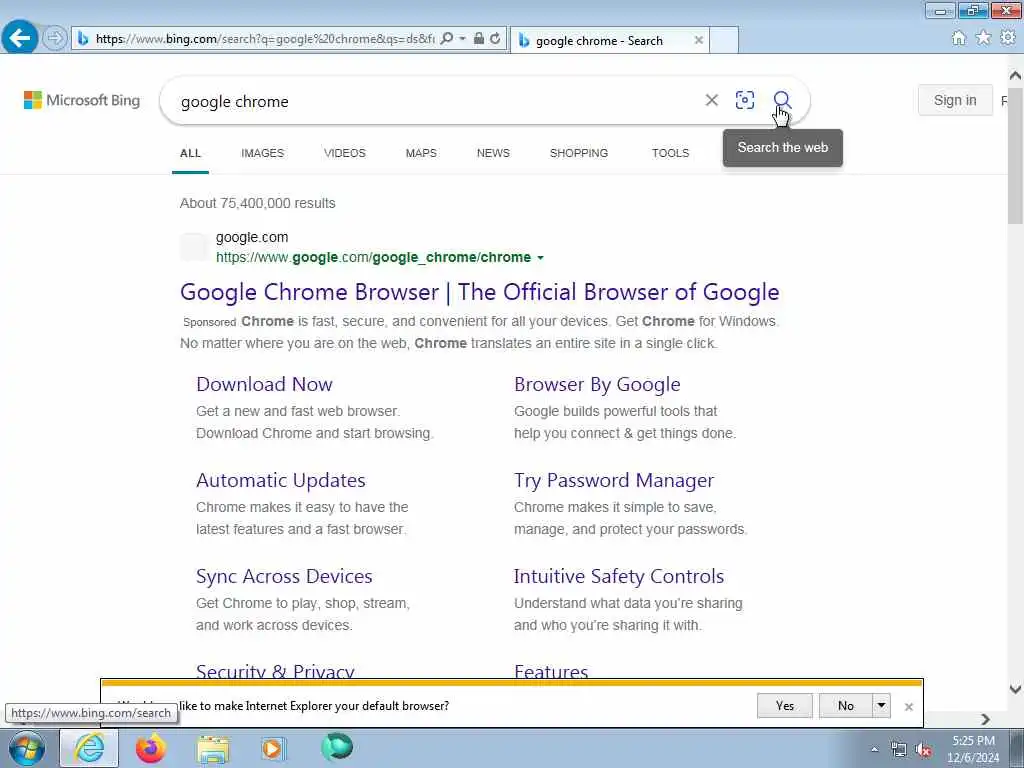Open the TOOLS menu item

click(670, 153)
